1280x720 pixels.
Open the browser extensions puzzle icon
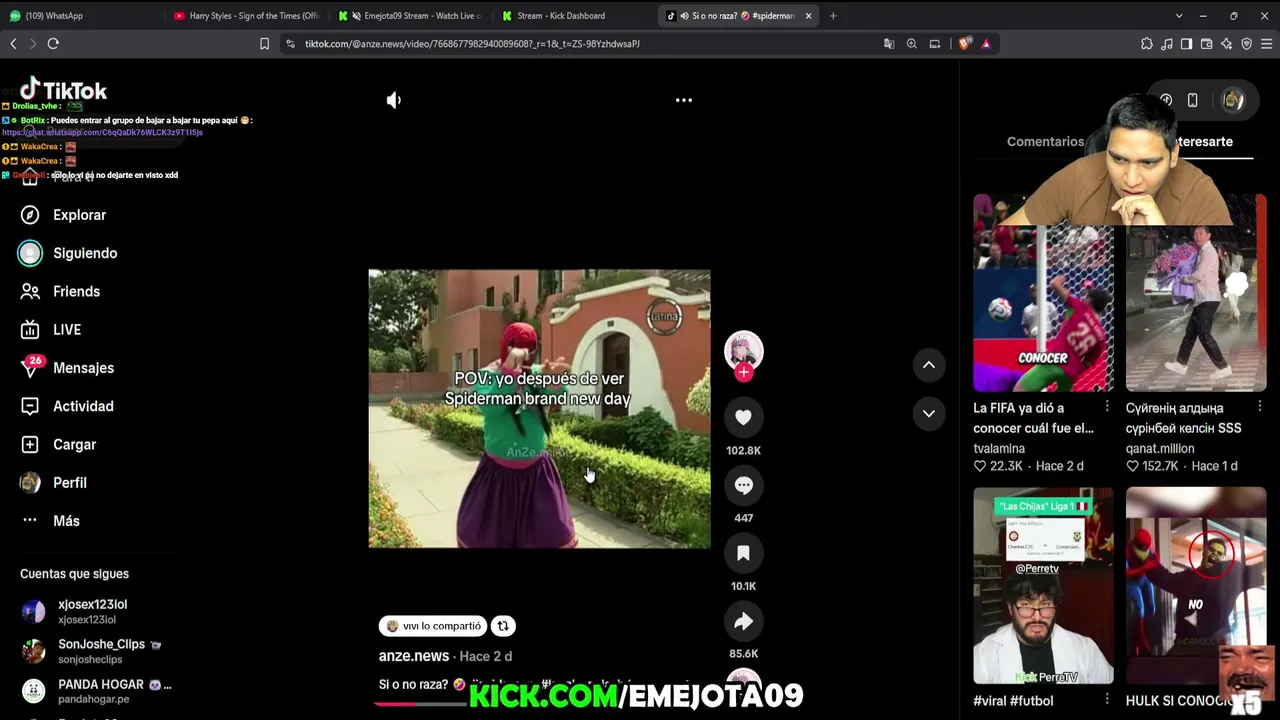pyautogui.click(x=1147, y=44)
